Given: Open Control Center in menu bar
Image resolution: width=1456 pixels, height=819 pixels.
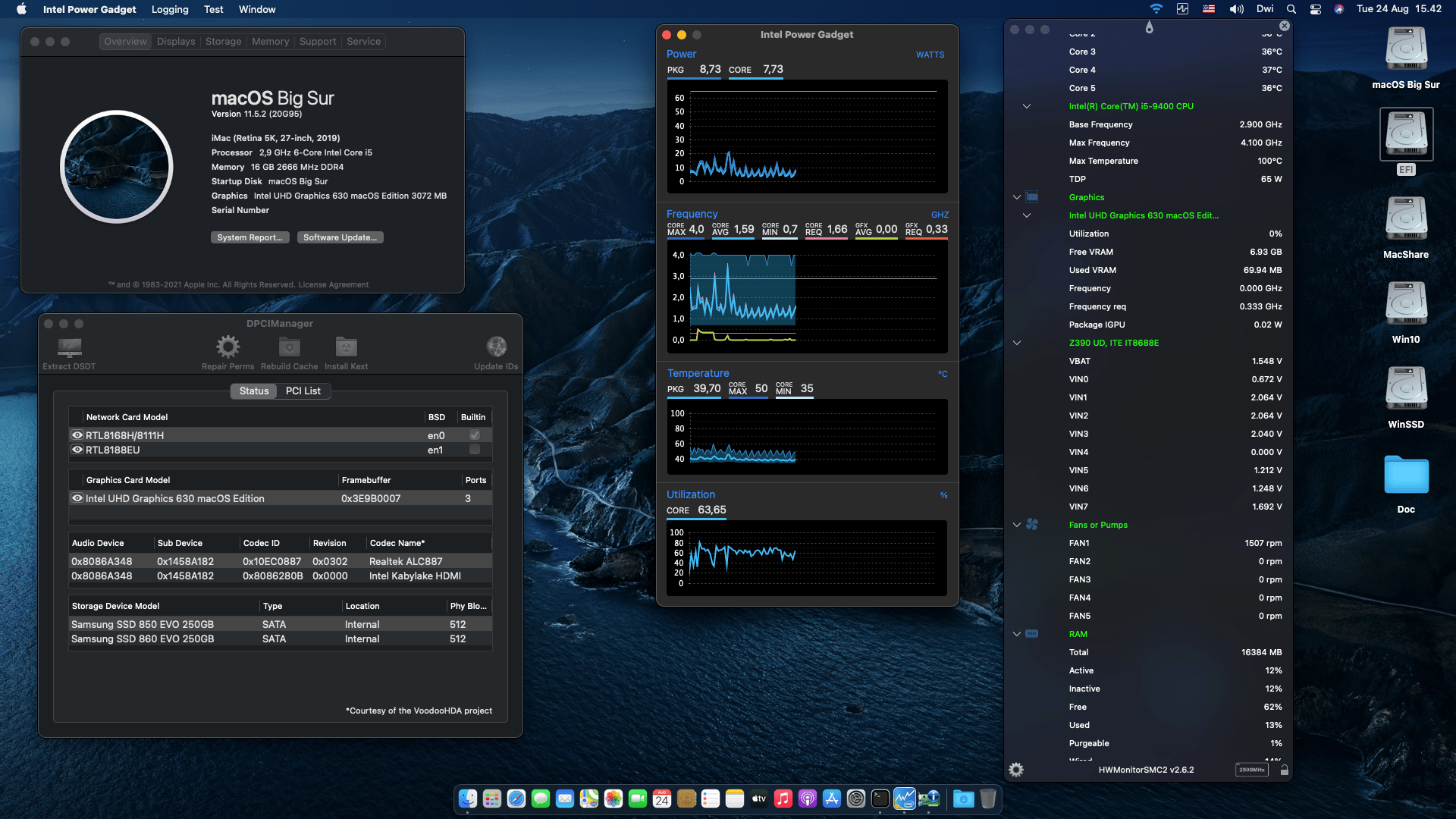Looking at the screenshot, I should point(1315,9).
